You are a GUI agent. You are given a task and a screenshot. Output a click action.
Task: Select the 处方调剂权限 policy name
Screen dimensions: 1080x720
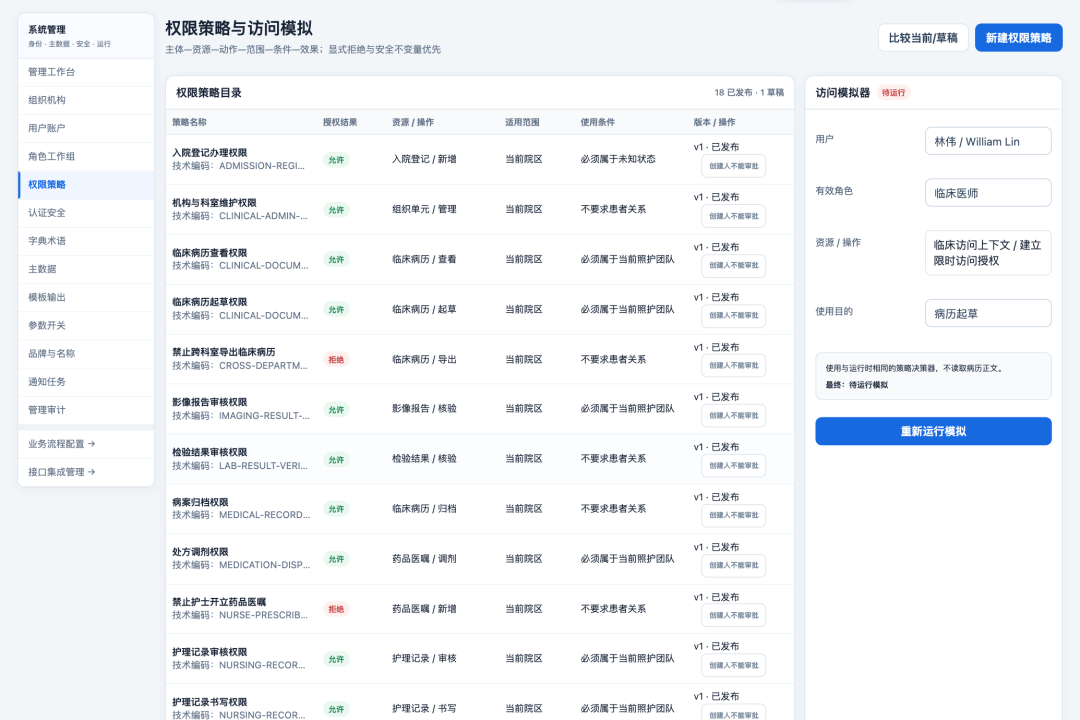click(x=200, y=552)
